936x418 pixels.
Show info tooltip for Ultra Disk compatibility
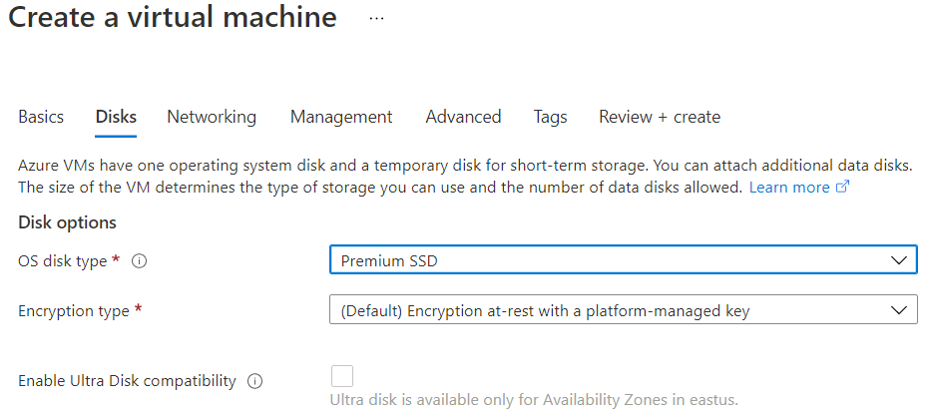click(255, 381)
